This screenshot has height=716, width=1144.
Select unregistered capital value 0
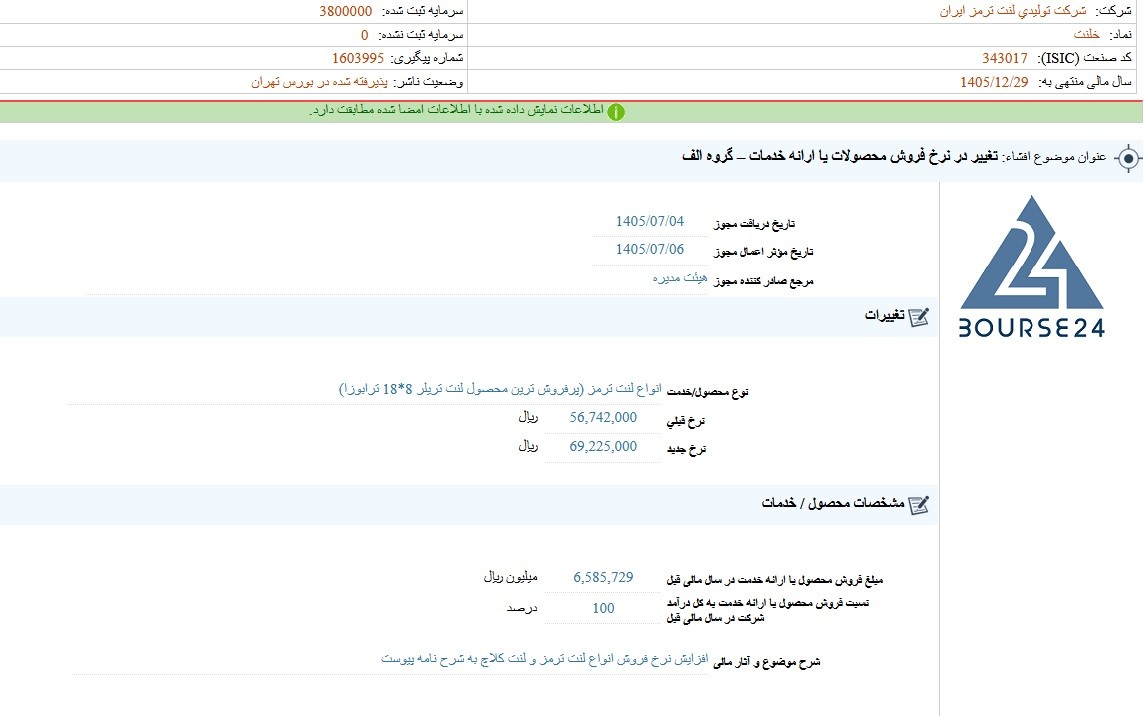[365, 35]
